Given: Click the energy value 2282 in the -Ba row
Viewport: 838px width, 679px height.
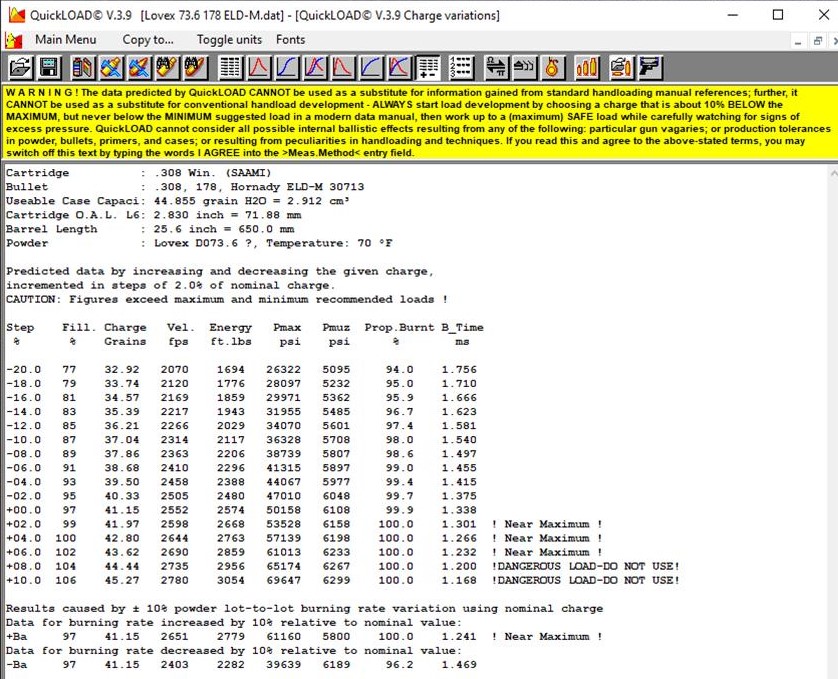Looking at the screenshot, I should point(231,665).
